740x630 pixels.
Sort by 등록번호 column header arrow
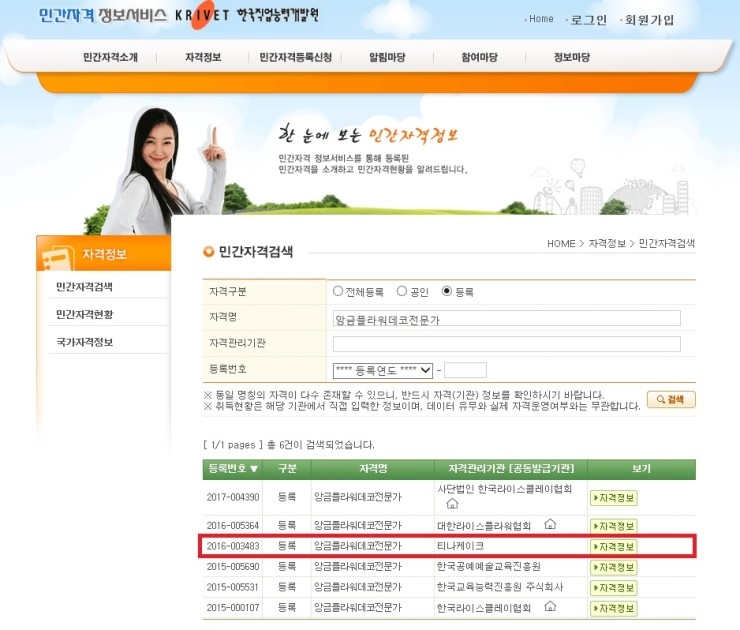254,469
